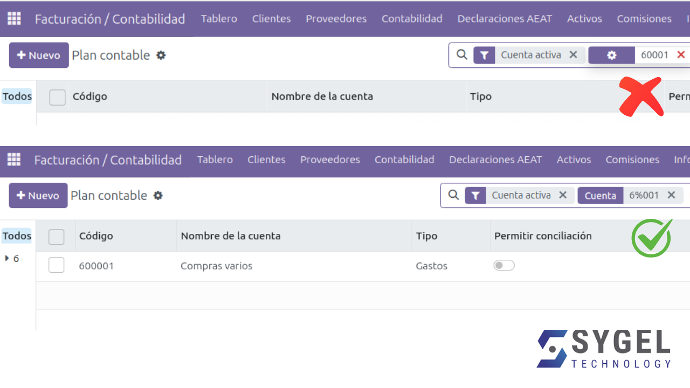The height and width of the screenshot is (388, 690).
Task: Select all checkbox in upper table header
Action: pyautogui.click(x=57, y=97)
